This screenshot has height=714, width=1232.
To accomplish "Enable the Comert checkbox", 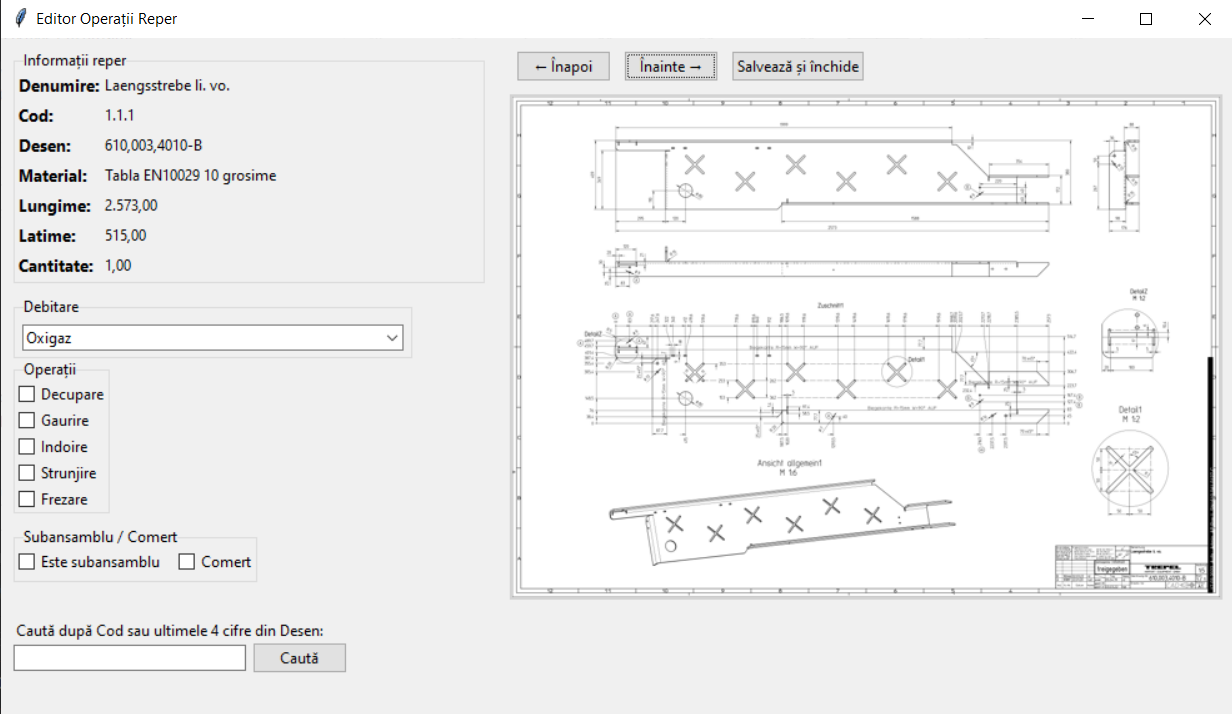I will [187, 562].
